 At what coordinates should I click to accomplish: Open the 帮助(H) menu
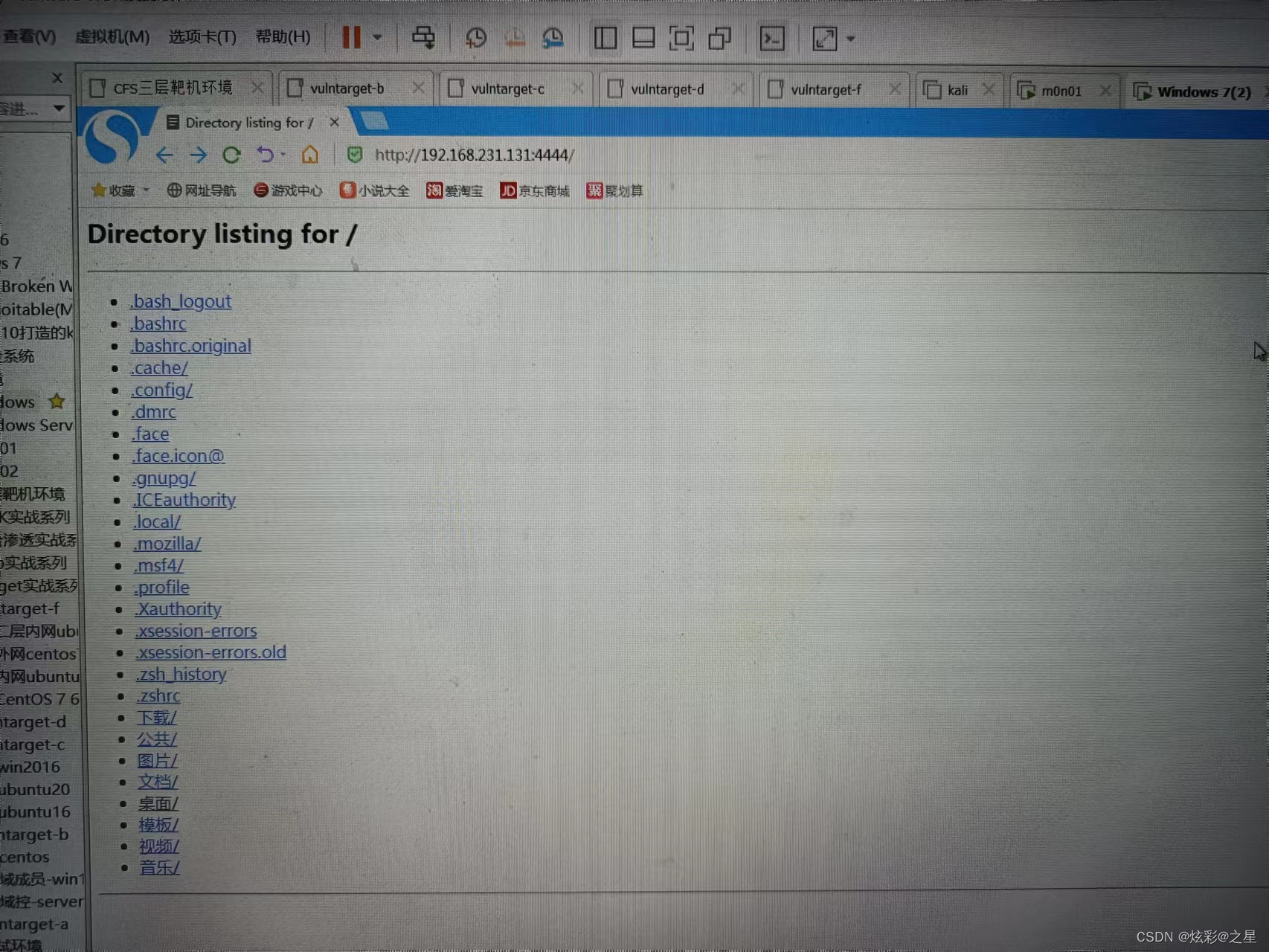coord(283,36)
